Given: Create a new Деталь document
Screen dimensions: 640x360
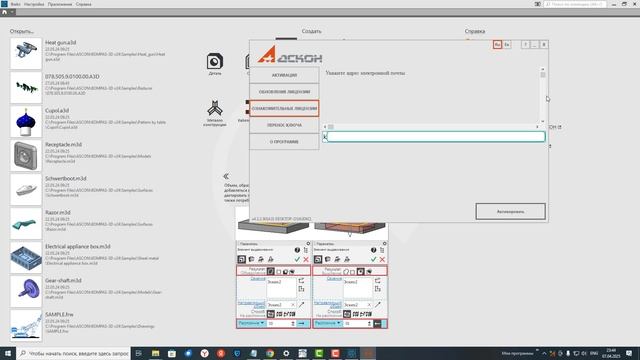Looking at the screenshot, I should (215, 64).
